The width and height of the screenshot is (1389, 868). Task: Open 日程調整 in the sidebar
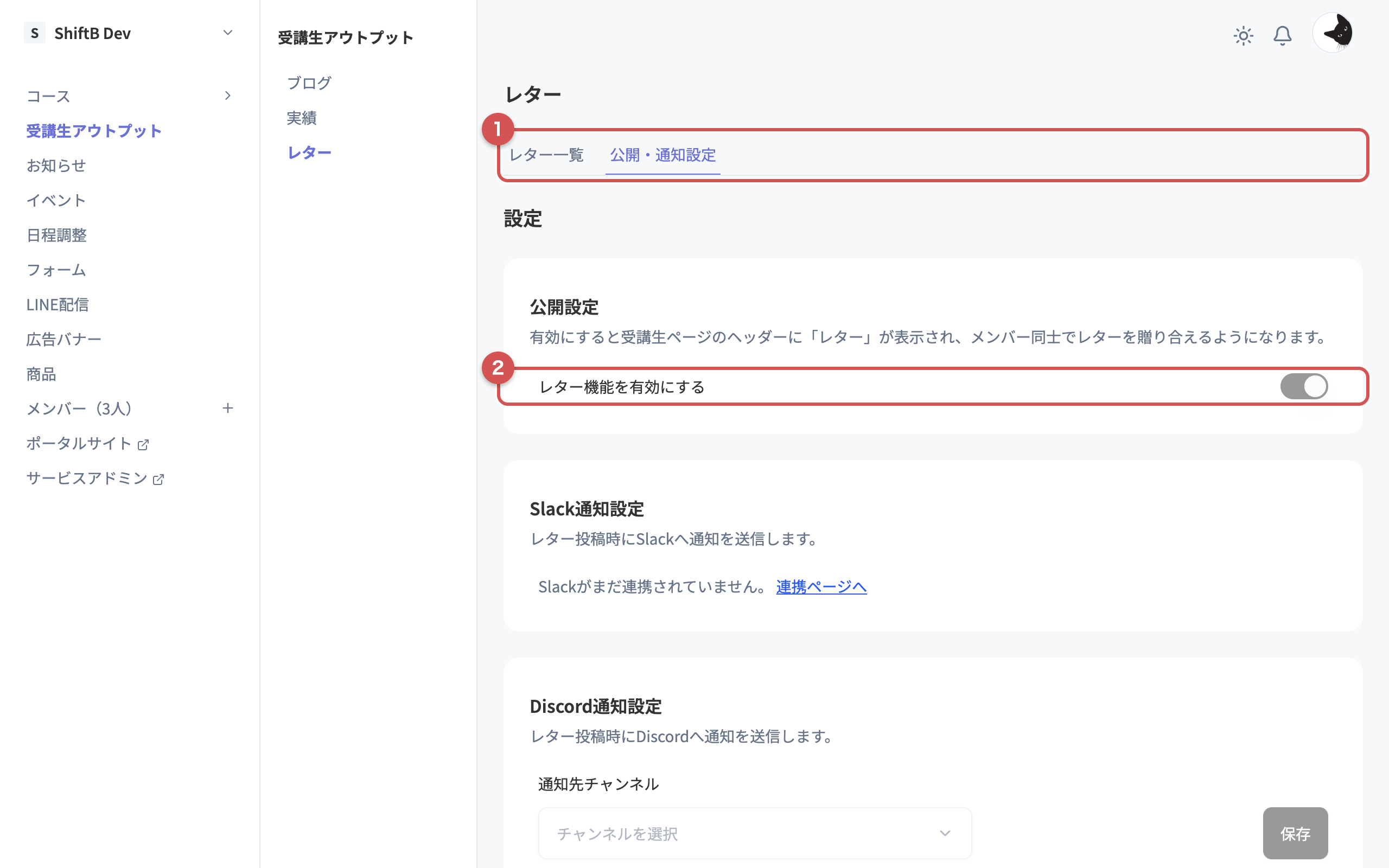(56, 235)
